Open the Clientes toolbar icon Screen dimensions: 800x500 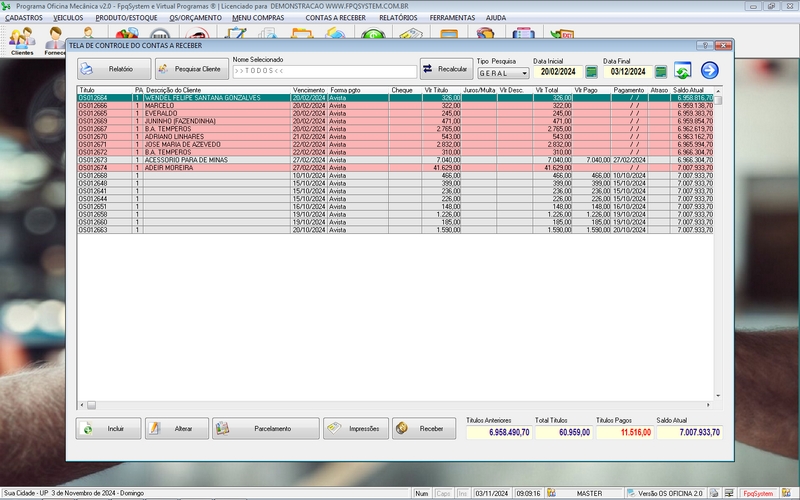[x=22, y=40]
